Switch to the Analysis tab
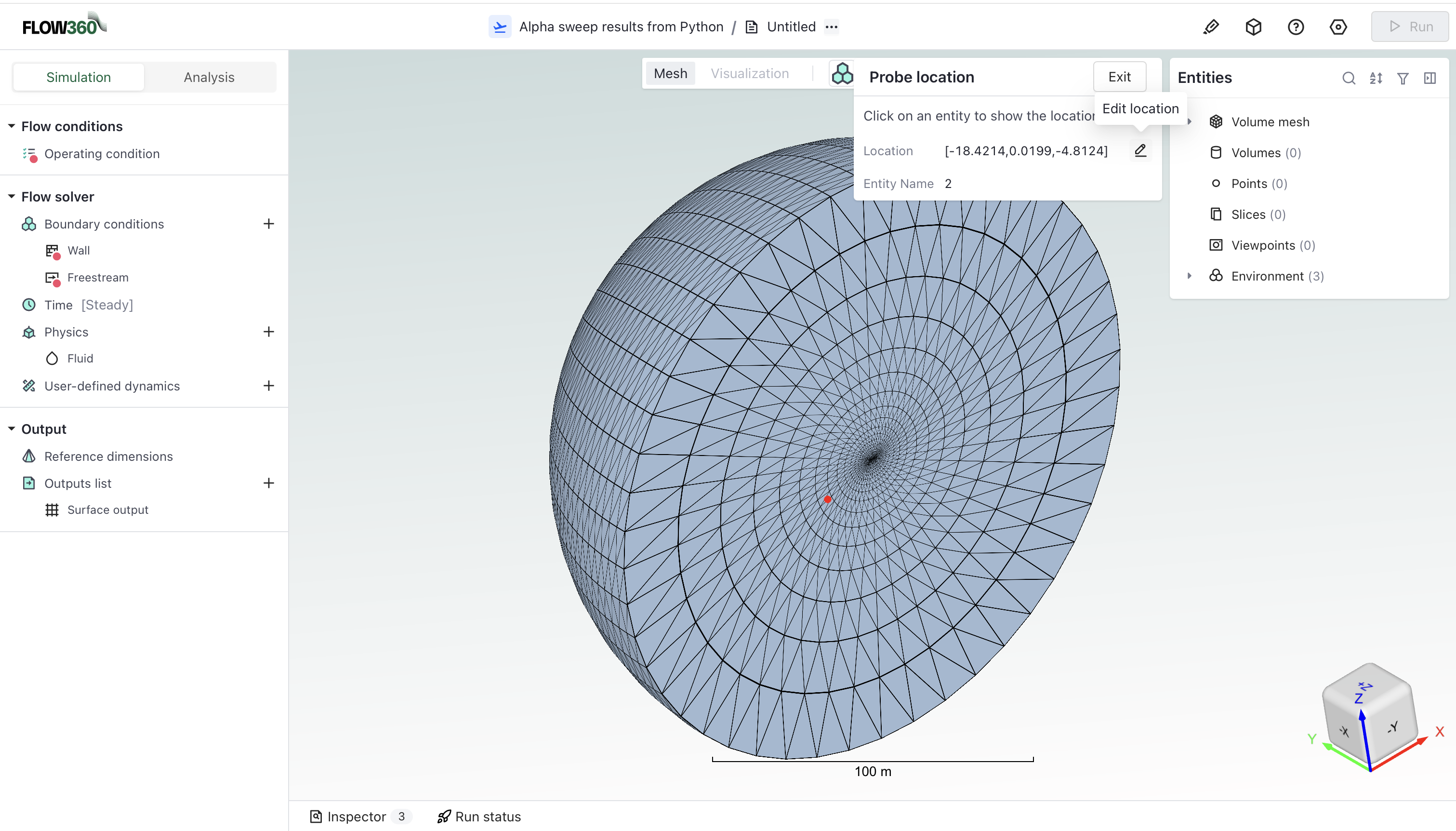Screen dimensions: 1456x831 209,77
